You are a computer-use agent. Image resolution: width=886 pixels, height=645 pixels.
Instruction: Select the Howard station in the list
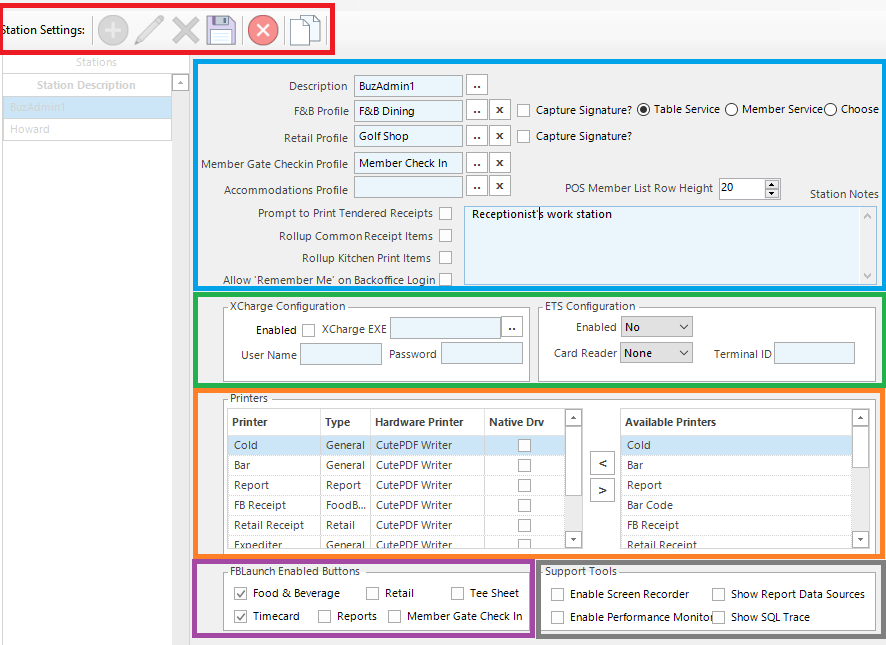pos(87,129)
